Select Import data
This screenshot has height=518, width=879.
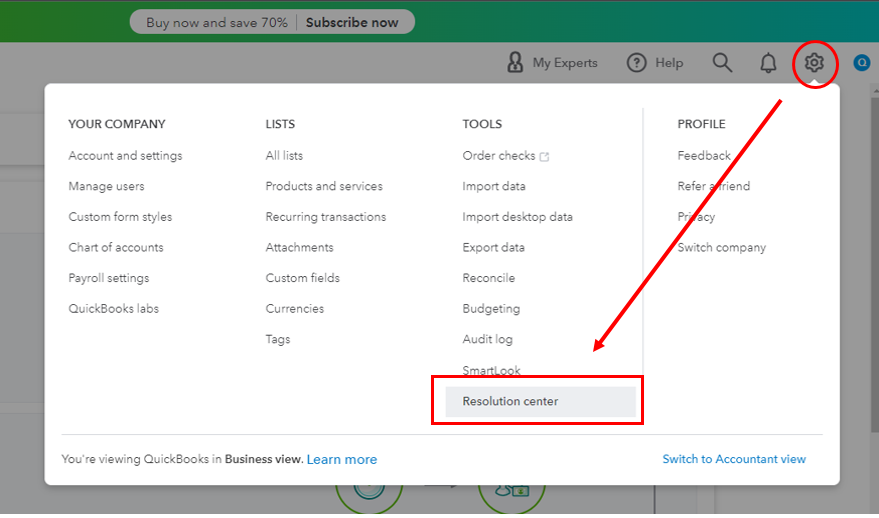pos(494,186)
